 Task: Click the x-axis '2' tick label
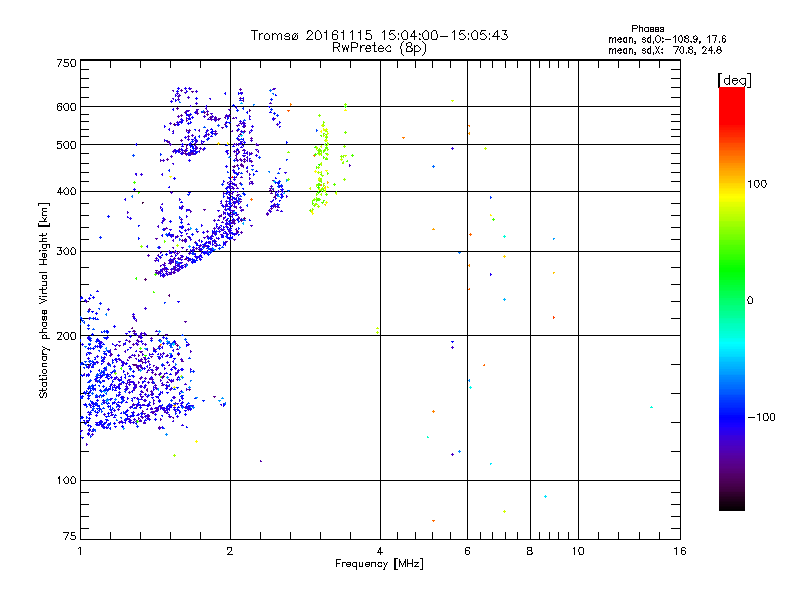pos(230,551)
